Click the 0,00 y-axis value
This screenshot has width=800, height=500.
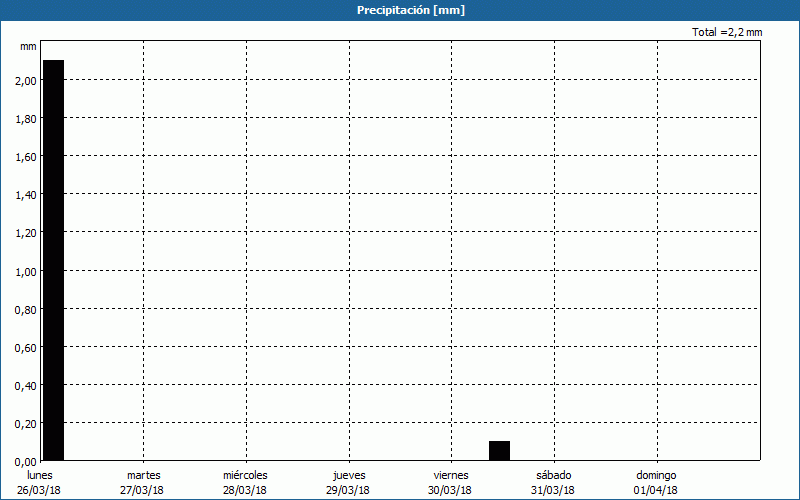[26, 461]
